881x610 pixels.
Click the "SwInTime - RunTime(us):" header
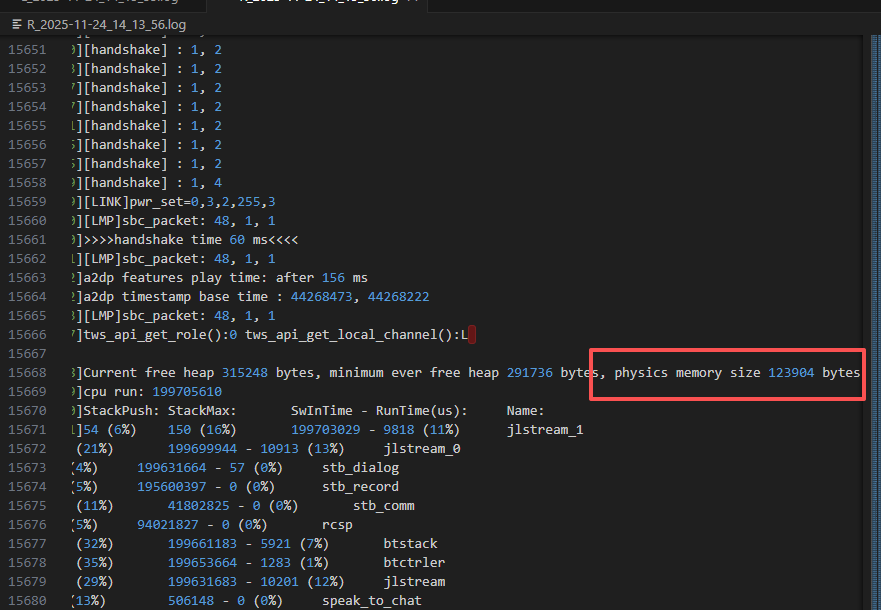[379, 411]
